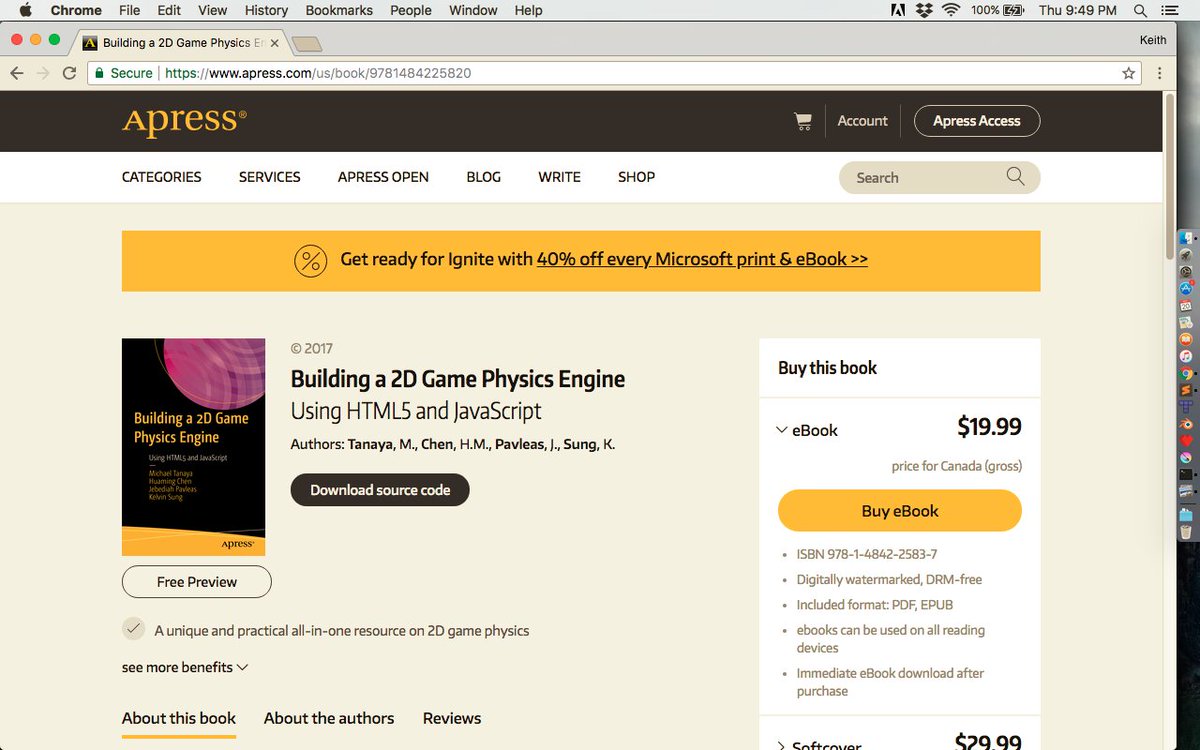Open the Apple menu

(x=26, y=10)
